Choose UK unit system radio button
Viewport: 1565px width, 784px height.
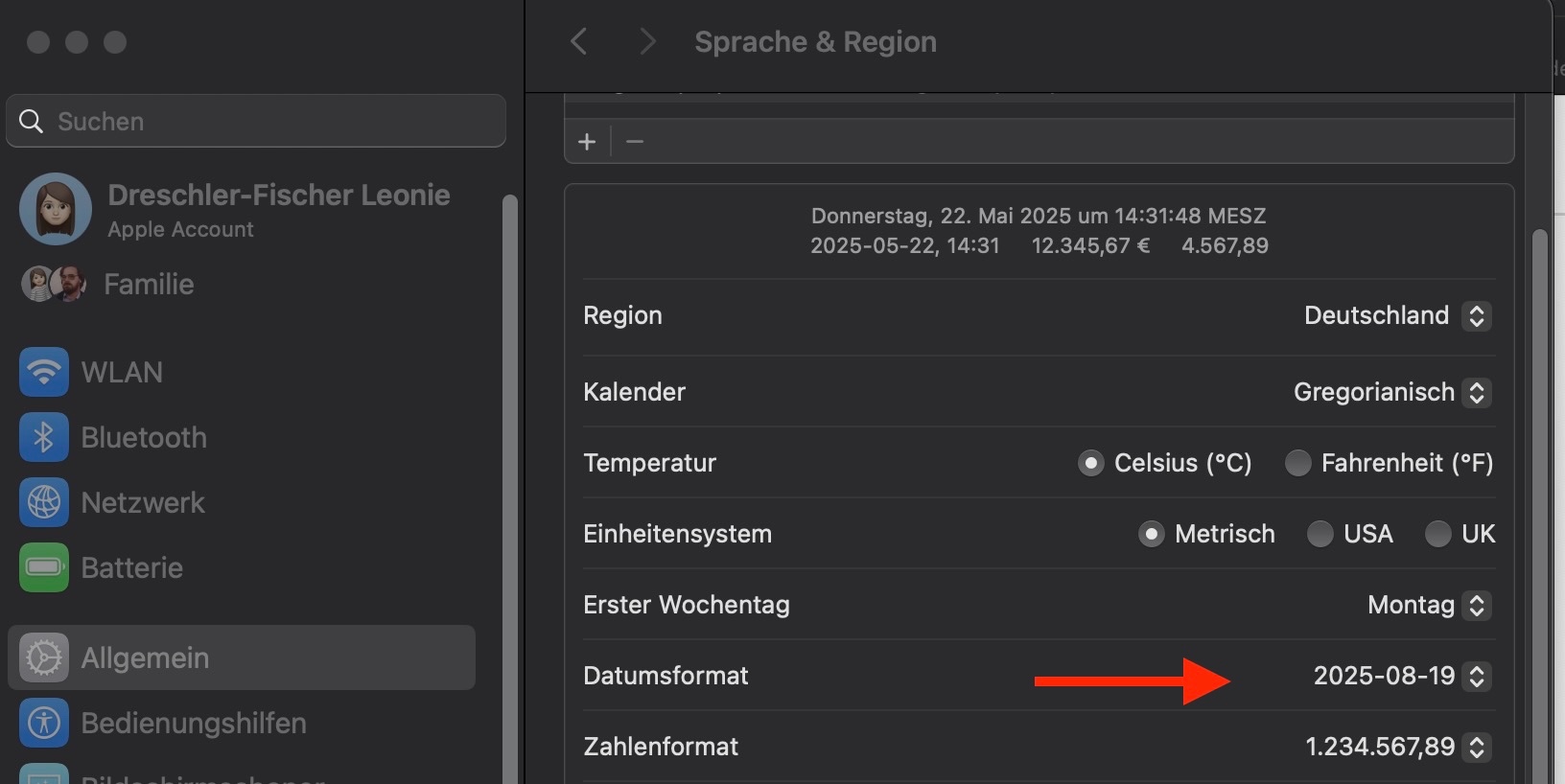pos(1437,534)
